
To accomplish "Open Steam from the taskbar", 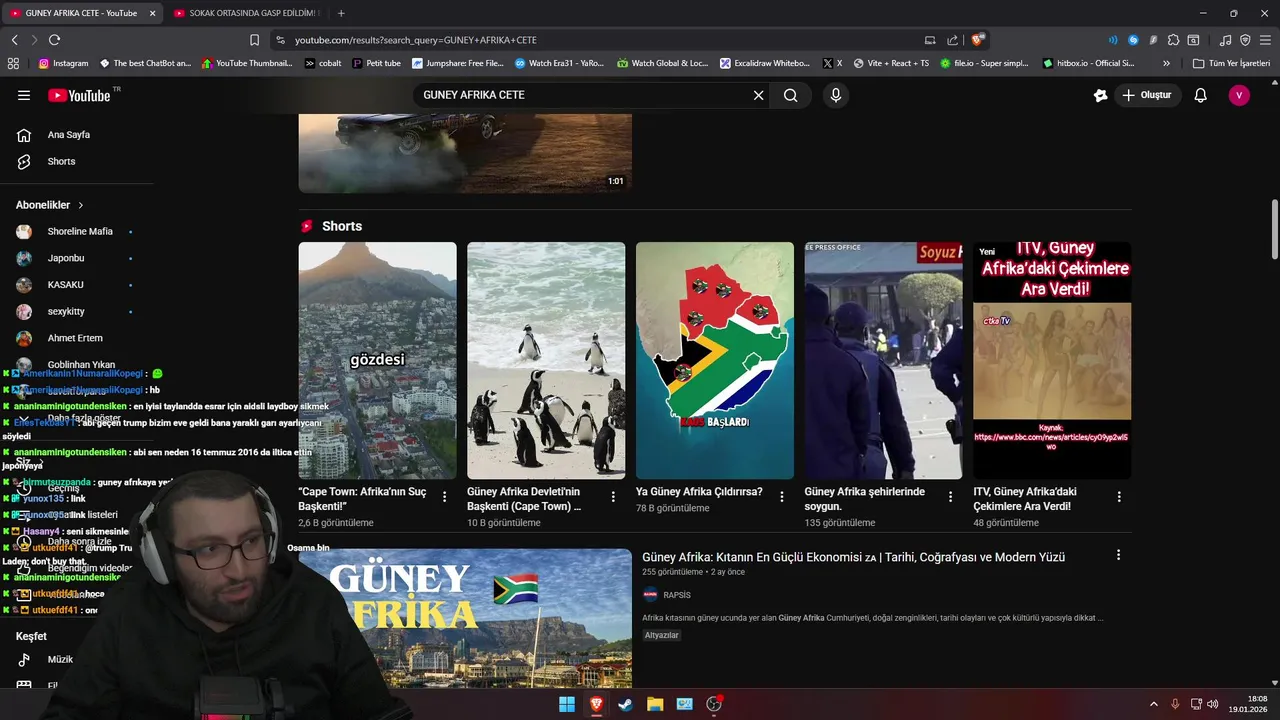I will 625,704.
